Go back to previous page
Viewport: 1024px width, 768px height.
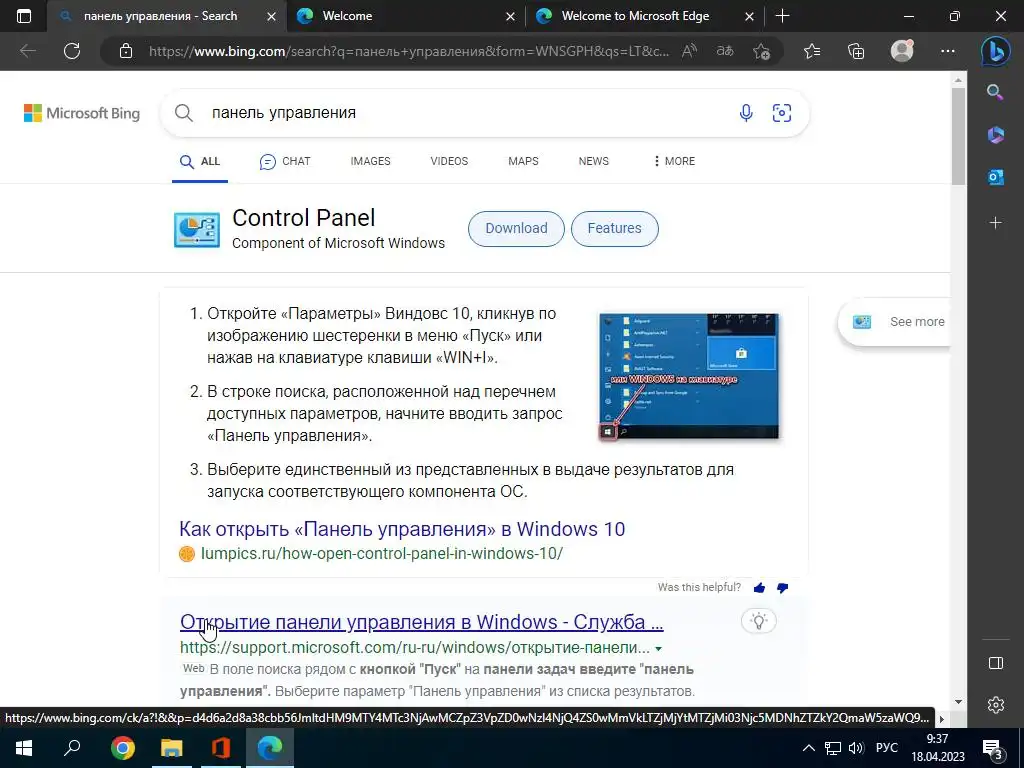click(x=27, y=51)
